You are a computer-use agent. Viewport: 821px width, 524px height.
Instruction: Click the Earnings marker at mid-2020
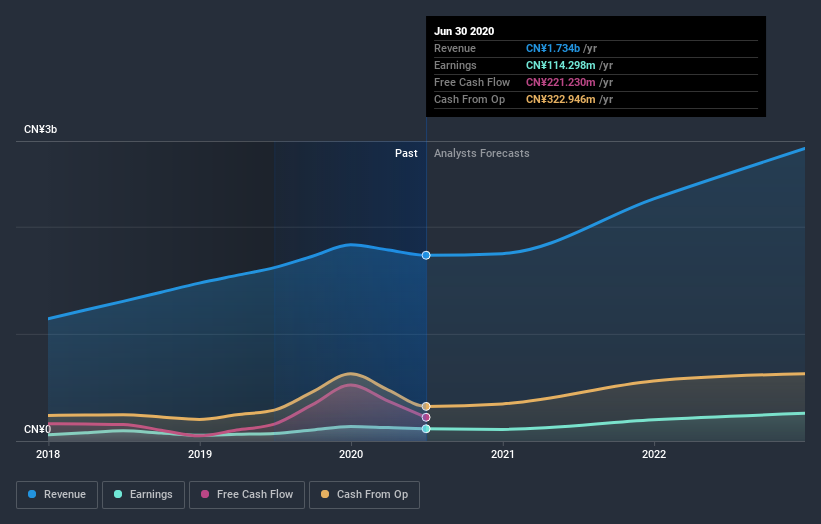[426, 429]
